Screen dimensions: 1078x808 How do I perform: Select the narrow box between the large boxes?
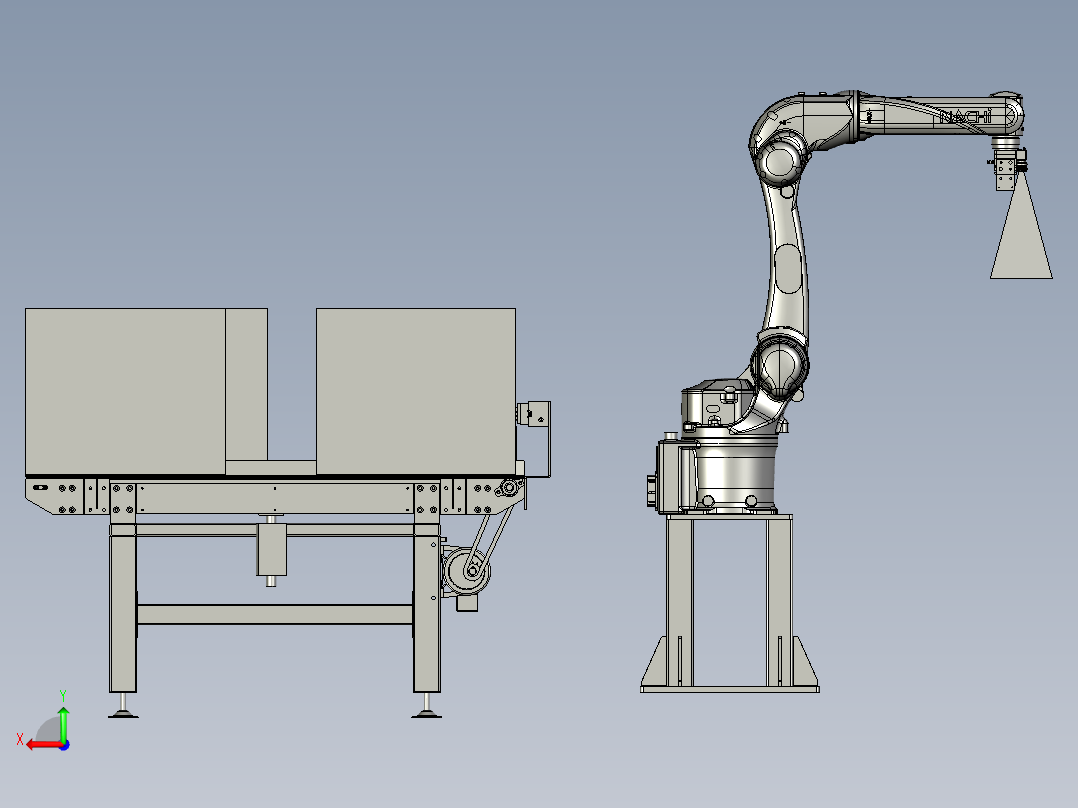[x=247, y=384]
